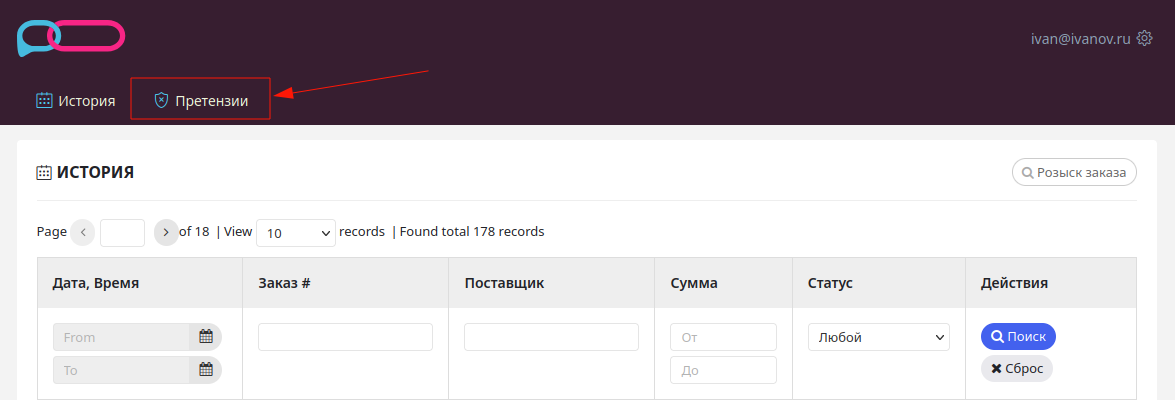Screen dimensions: 1175x400
Task: Open calendar picker for From date
Action: tap(205, 337)
